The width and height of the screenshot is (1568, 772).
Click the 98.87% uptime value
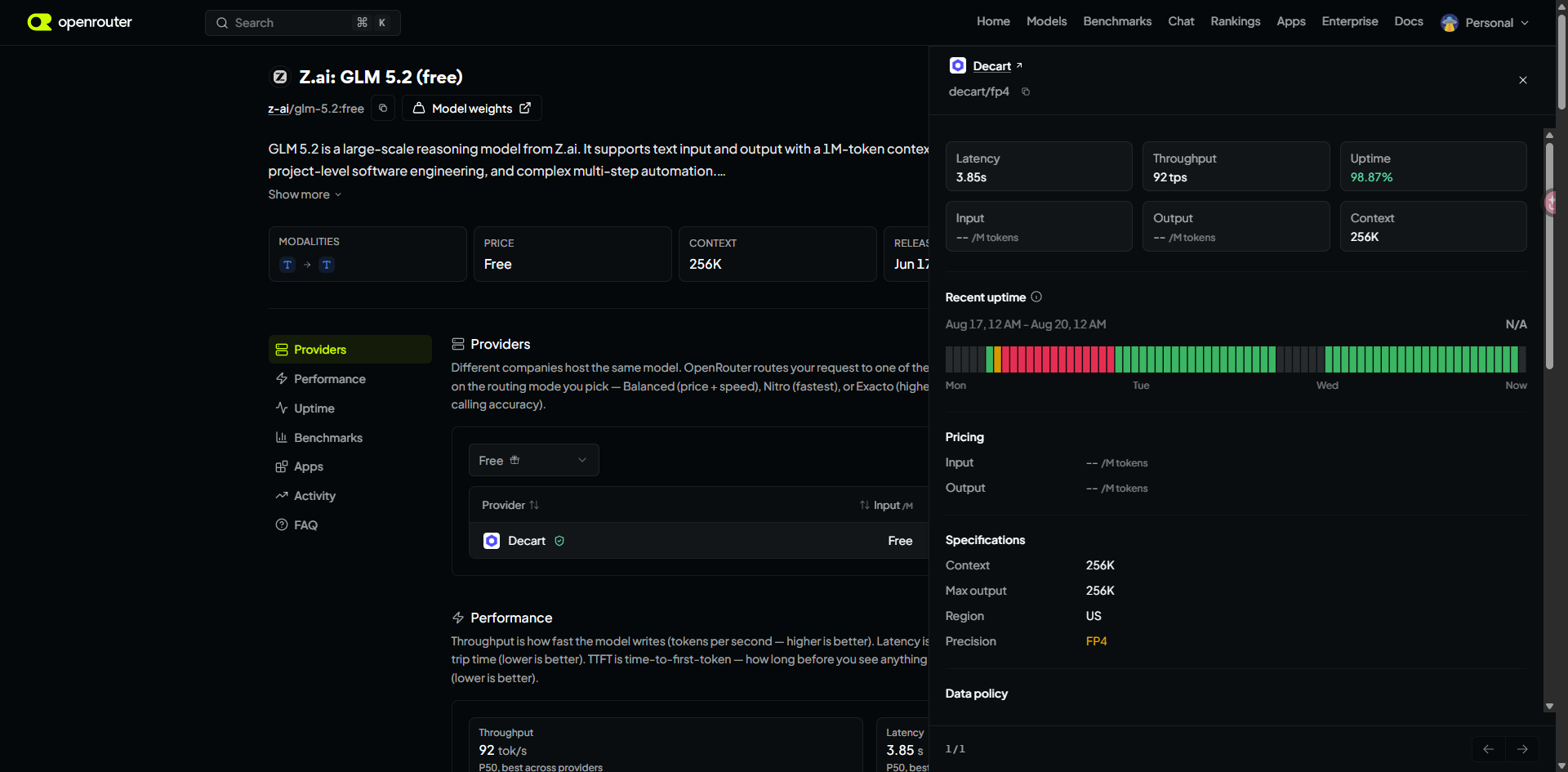click(x=1371, y=177)
